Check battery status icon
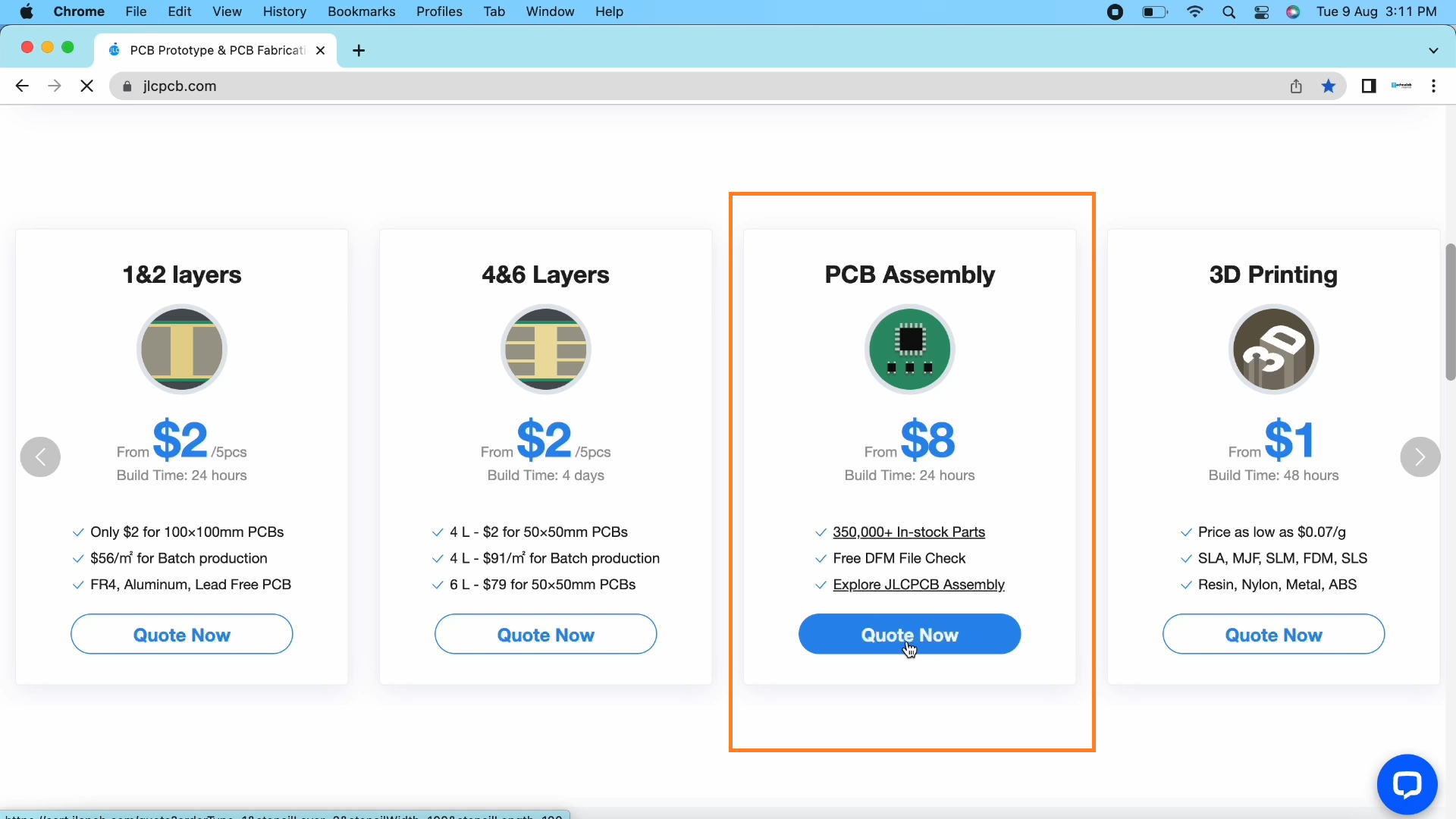The image size is (1456, 819). coord(1155,11)
